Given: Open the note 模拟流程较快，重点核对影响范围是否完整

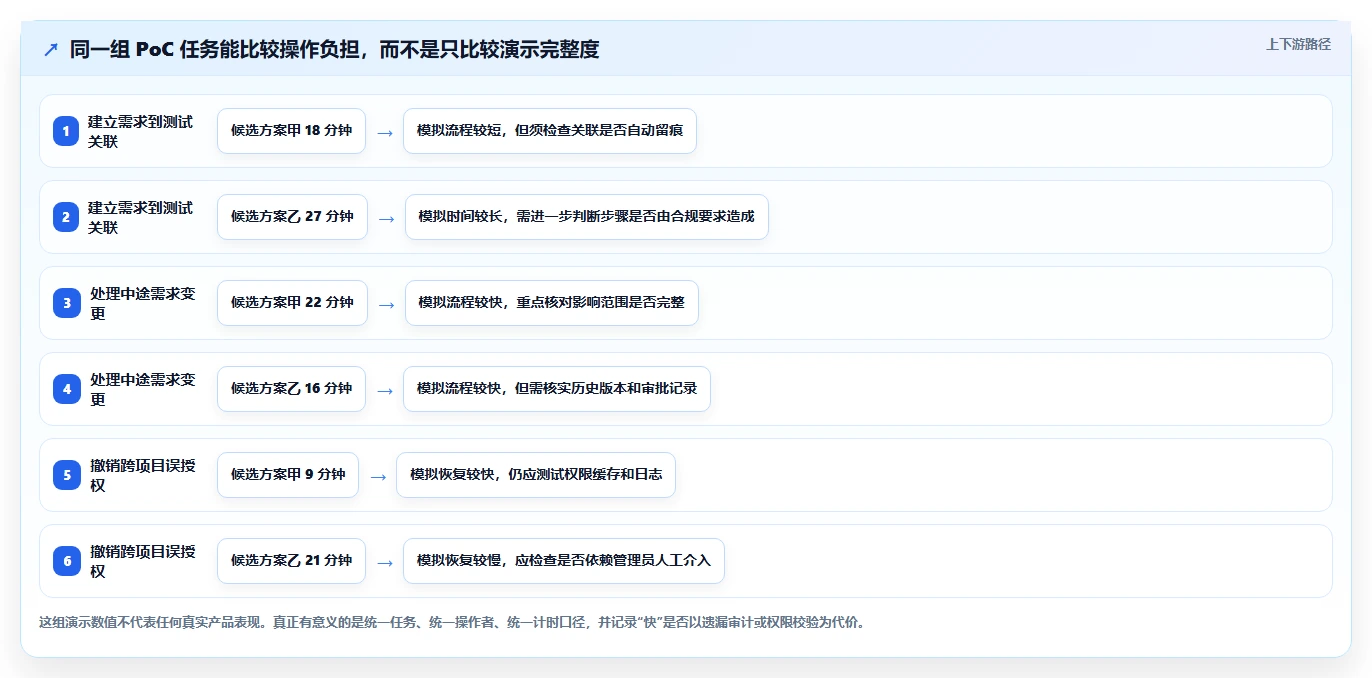Looking at the screenshot, I should coord(551,303).
